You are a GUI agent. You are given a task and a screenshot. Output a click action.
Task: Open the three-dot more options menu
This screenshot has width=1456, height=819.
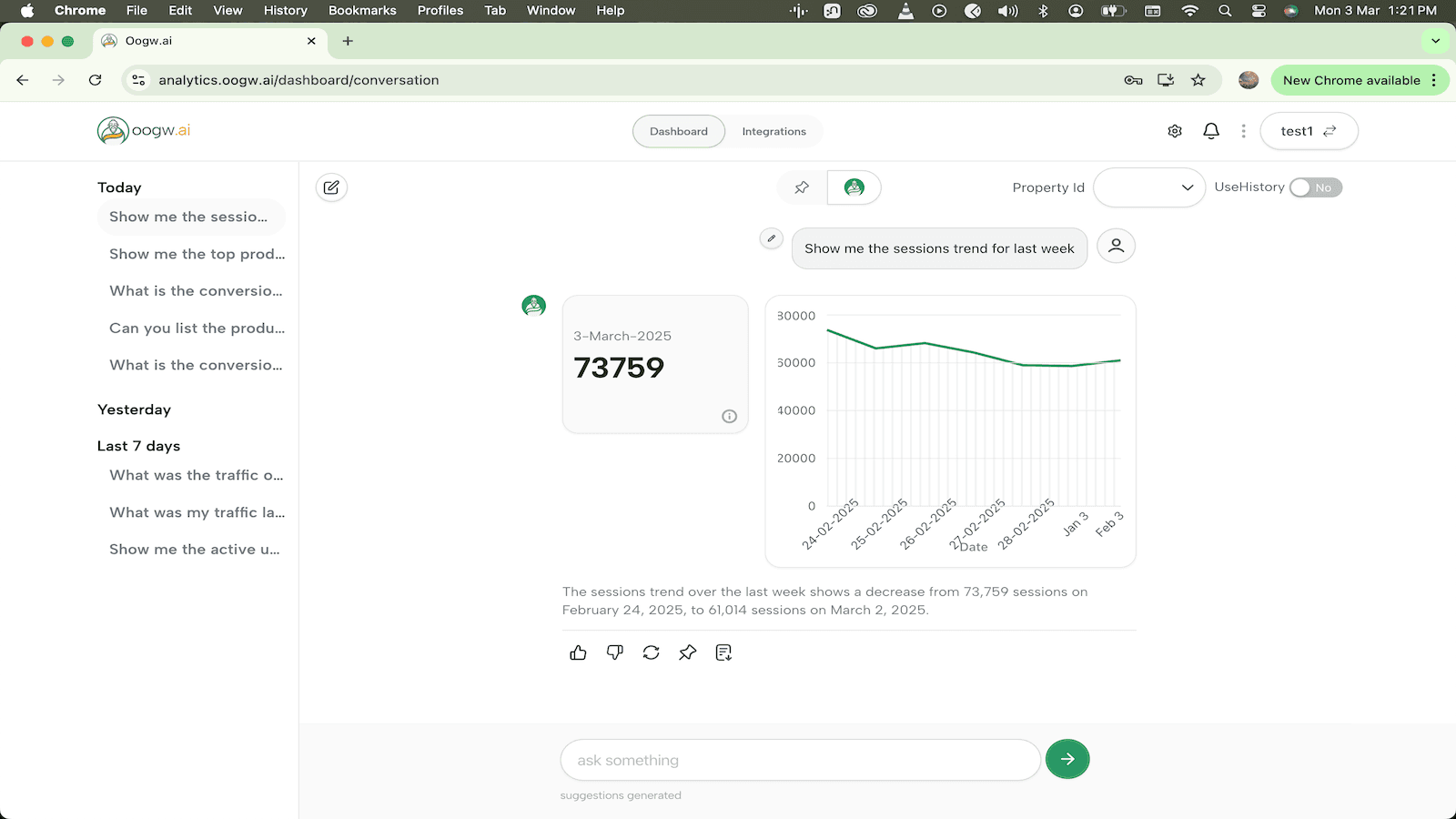(1243, 131)
